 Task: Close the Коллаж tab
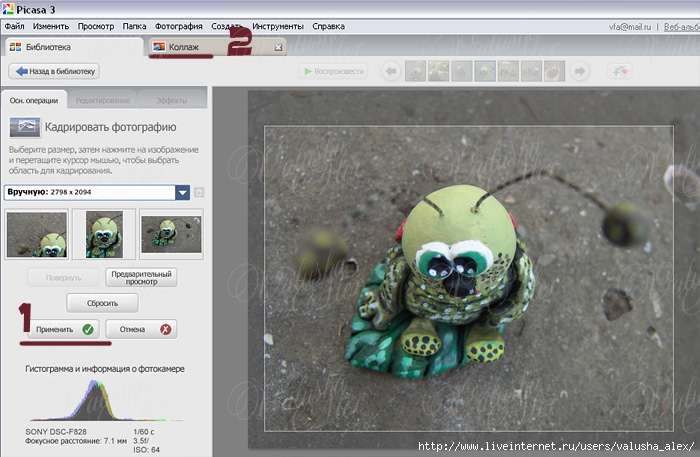(278, 47)
